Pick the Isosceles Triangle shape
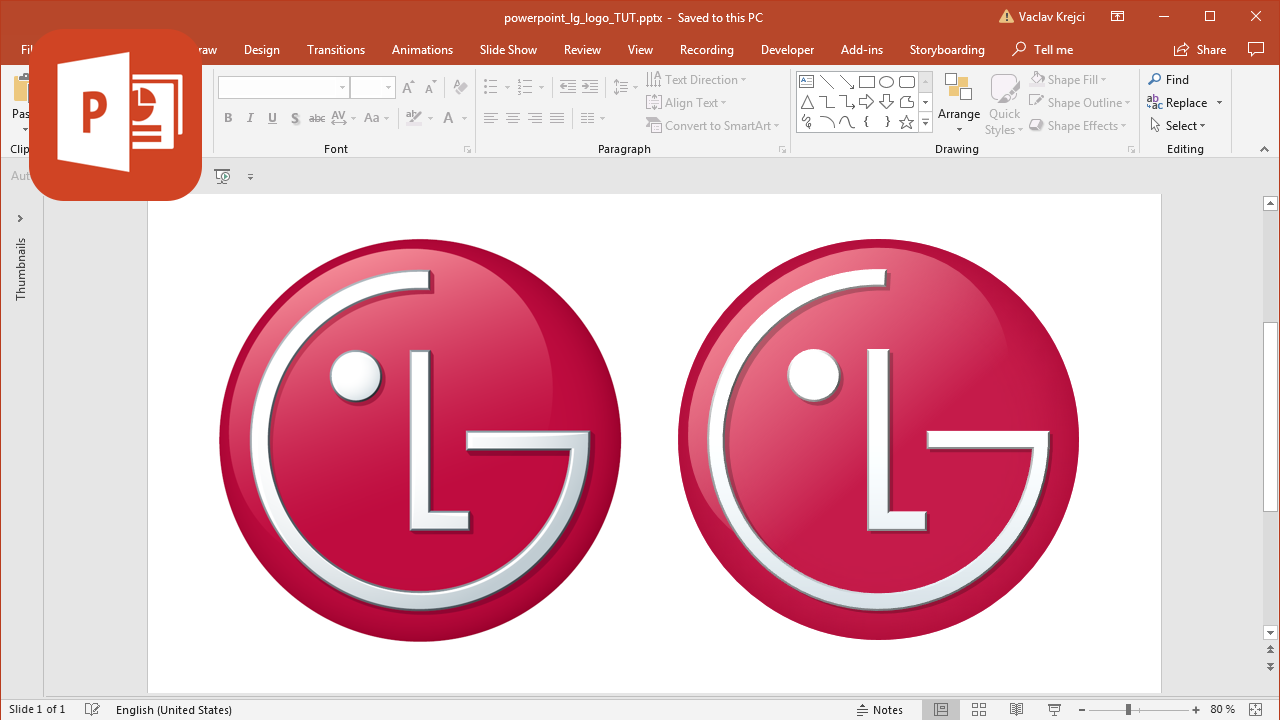Image resolution: width=1280 pixels, height=720 pixels. (806, 102)
